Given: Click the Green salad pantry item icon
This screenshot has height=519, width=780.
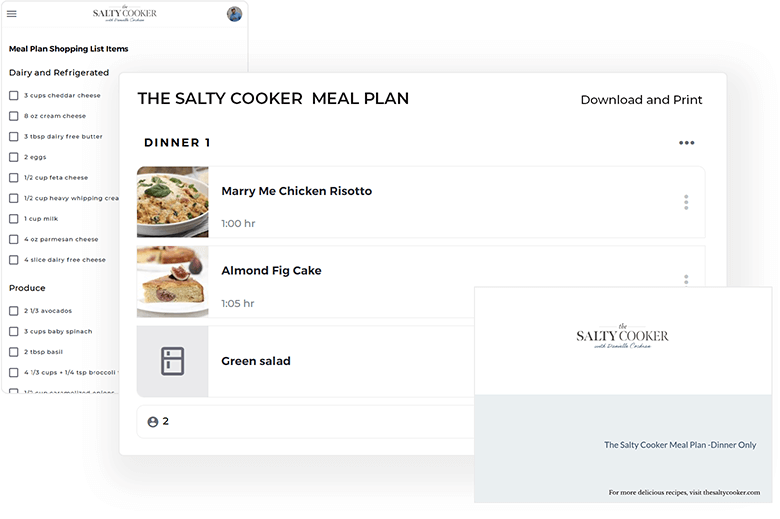Looking at the screenshot, I should [x=173, y=361].
